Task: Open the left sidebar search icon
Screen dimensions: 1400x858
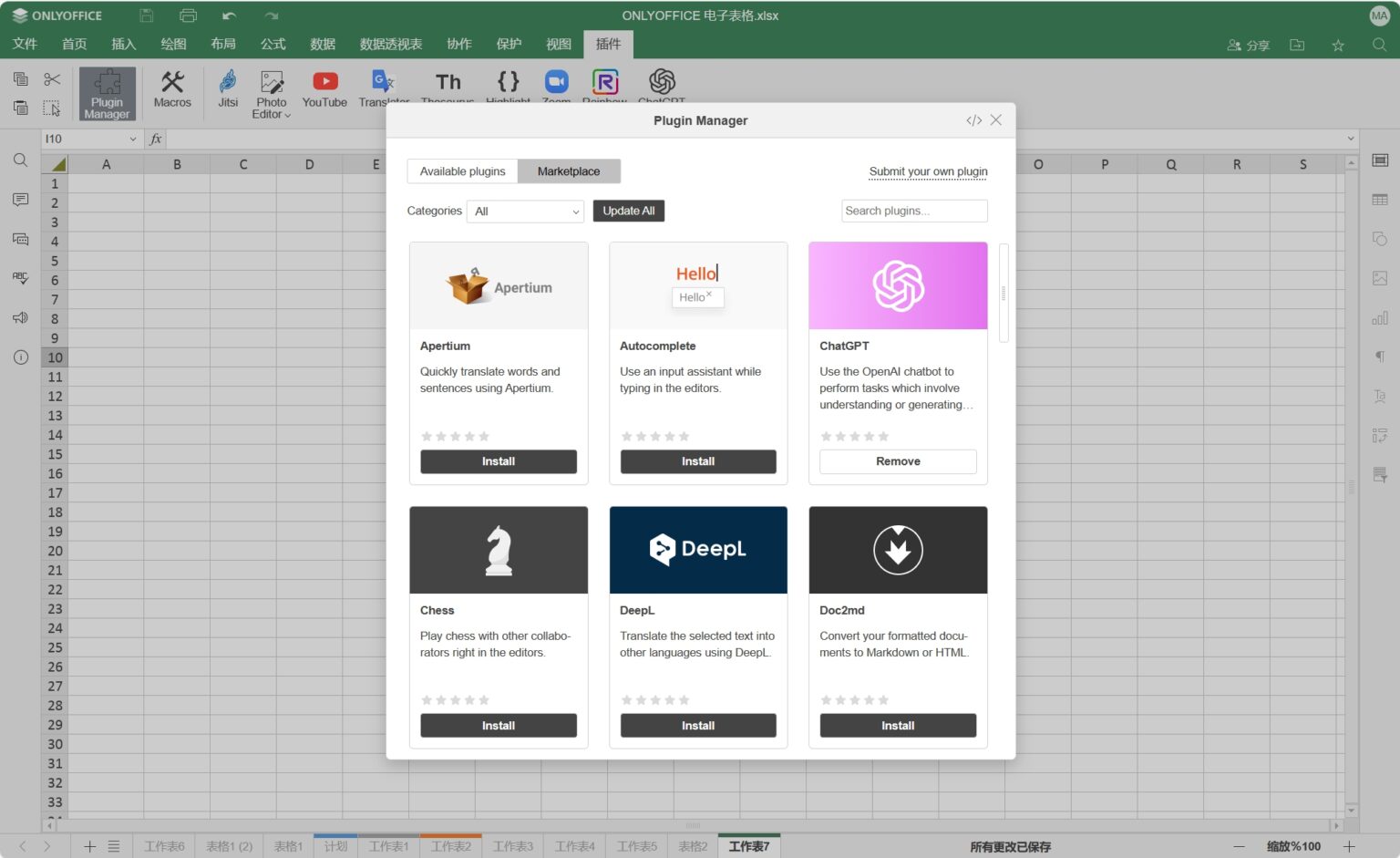Action: 20,160
